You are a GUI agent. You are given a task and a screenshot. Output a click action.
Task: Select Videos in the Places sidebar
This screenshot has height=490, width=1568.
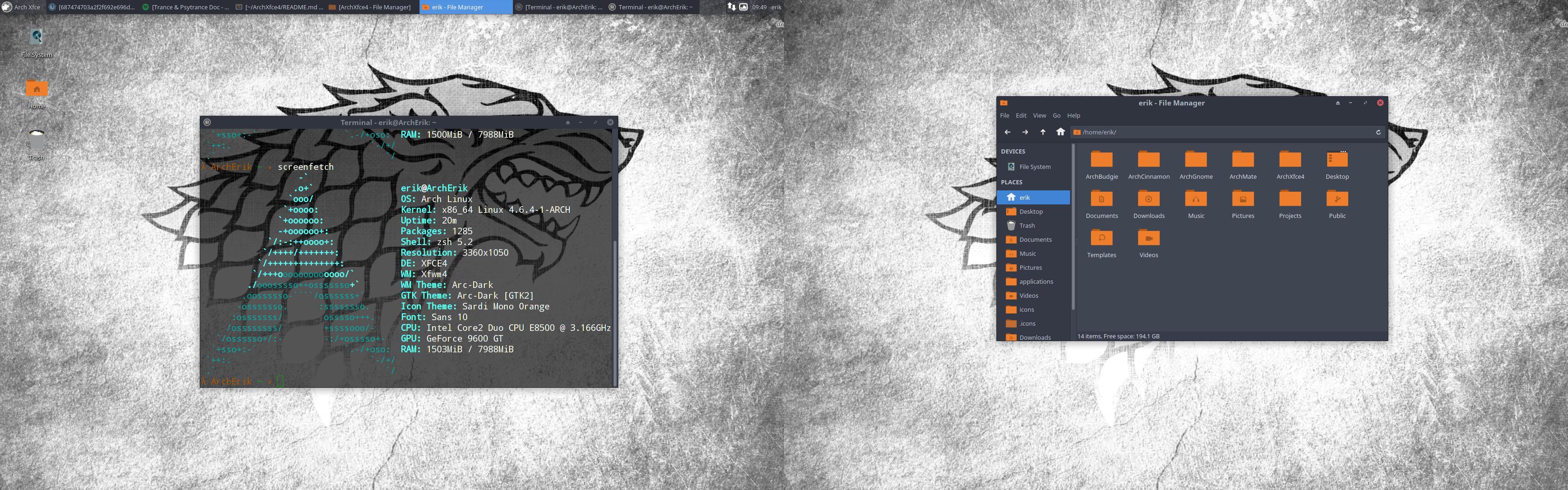pos(1034,295)
